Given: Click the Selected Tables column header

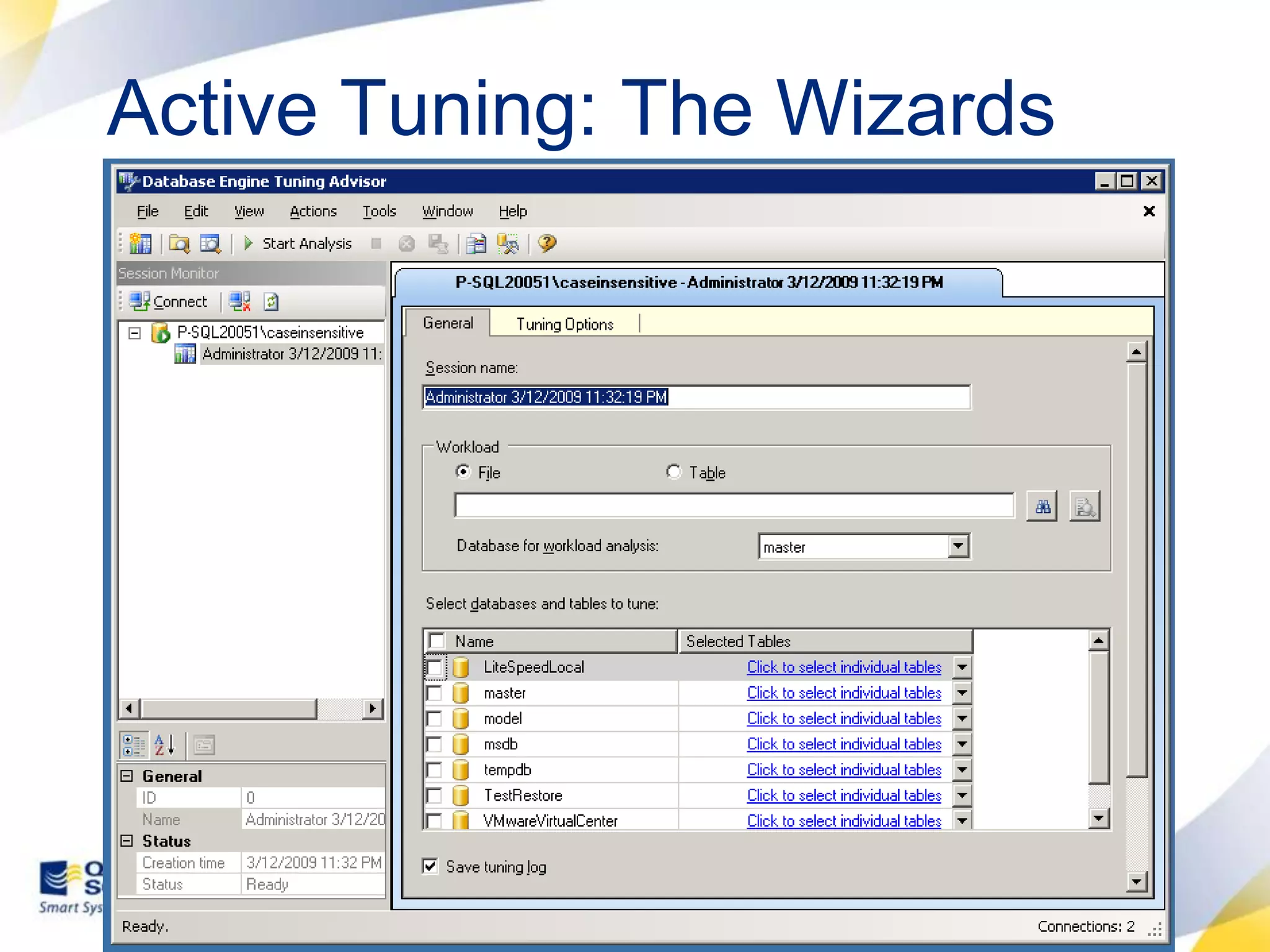Looking at the screenshot, I should point(826,641).
